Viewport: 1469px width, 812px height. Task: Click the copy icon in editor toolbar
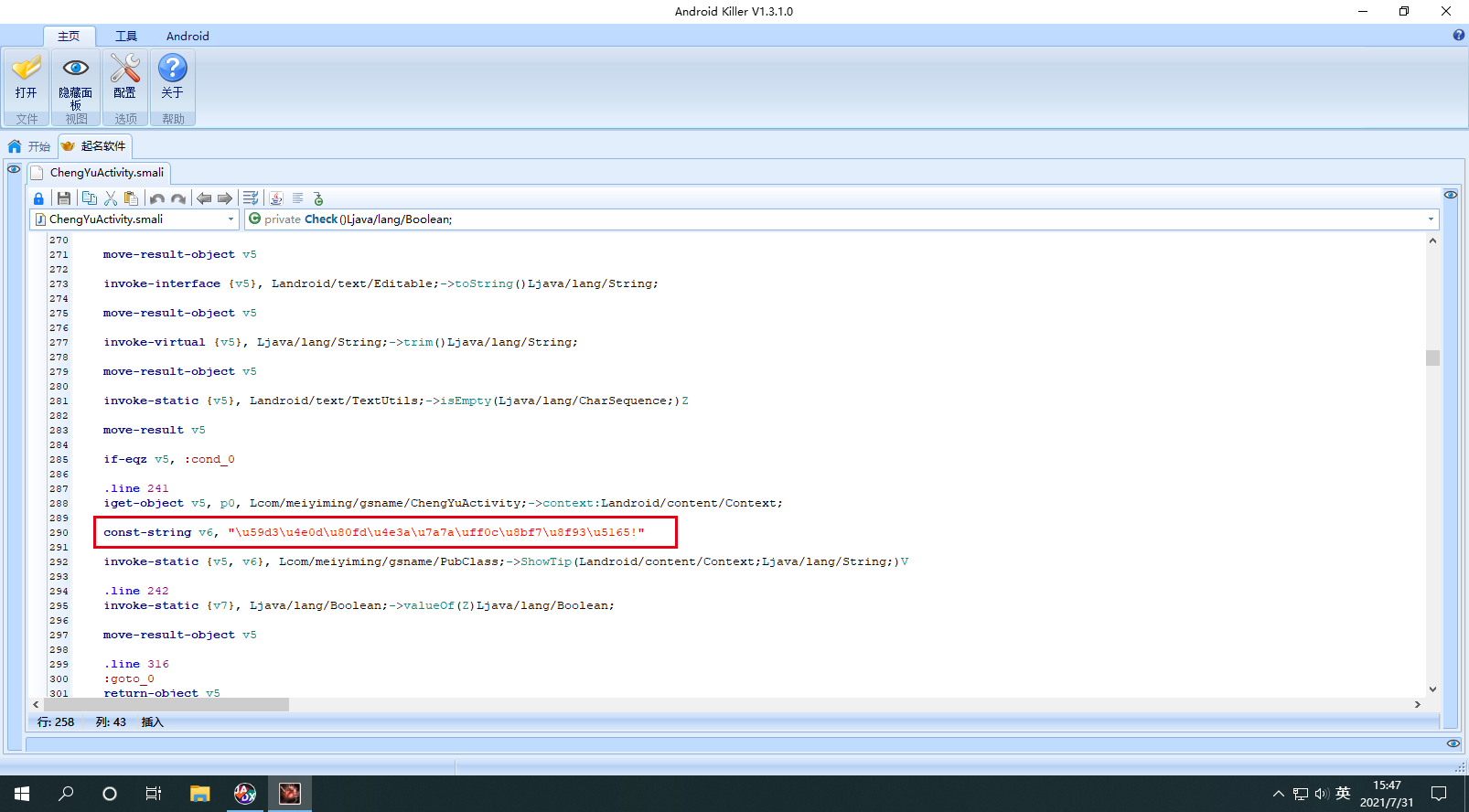tap(89, 198)
